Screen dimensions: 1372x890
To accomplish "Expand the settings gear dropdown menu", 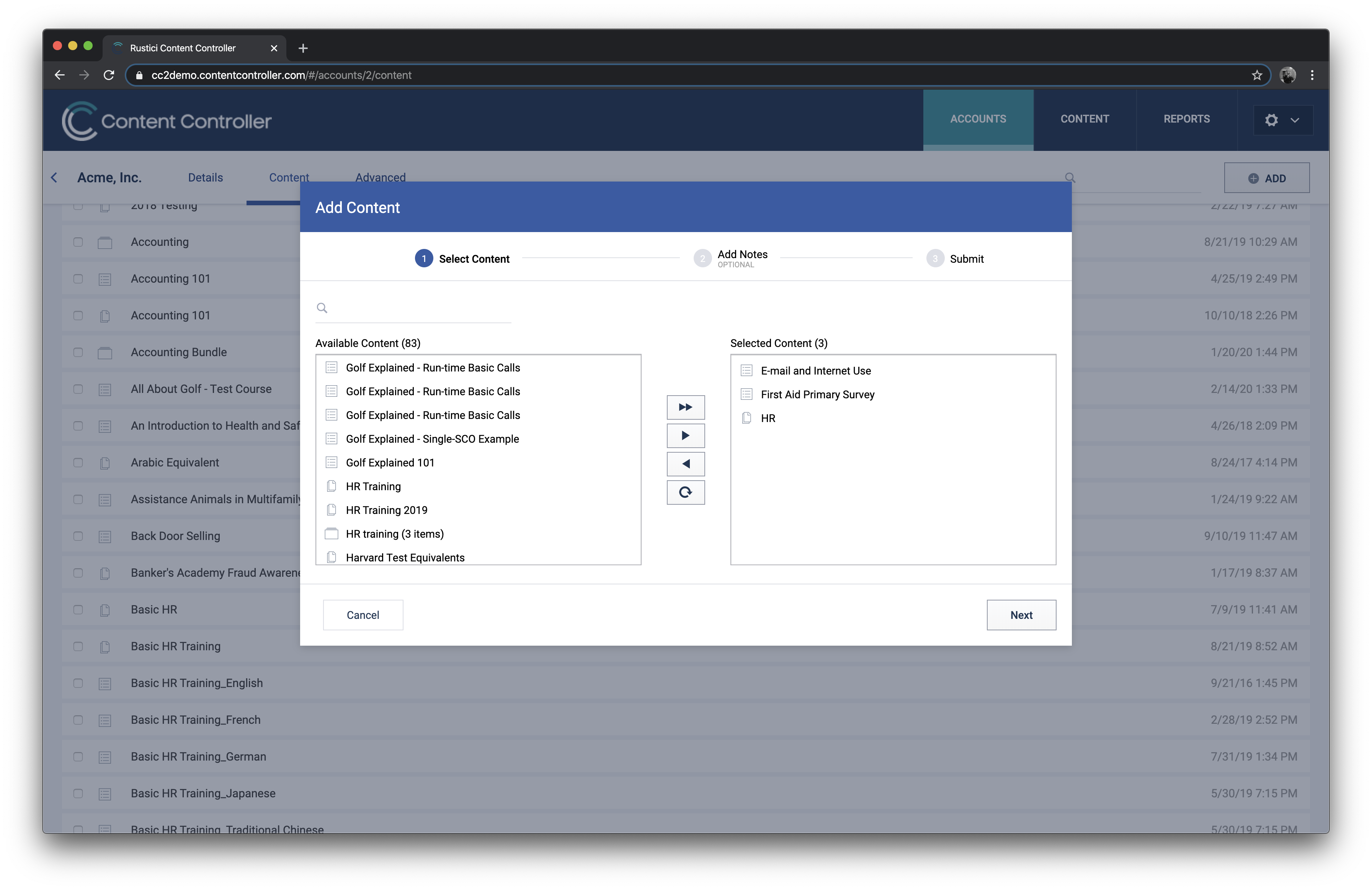I will coord(1283,120).
